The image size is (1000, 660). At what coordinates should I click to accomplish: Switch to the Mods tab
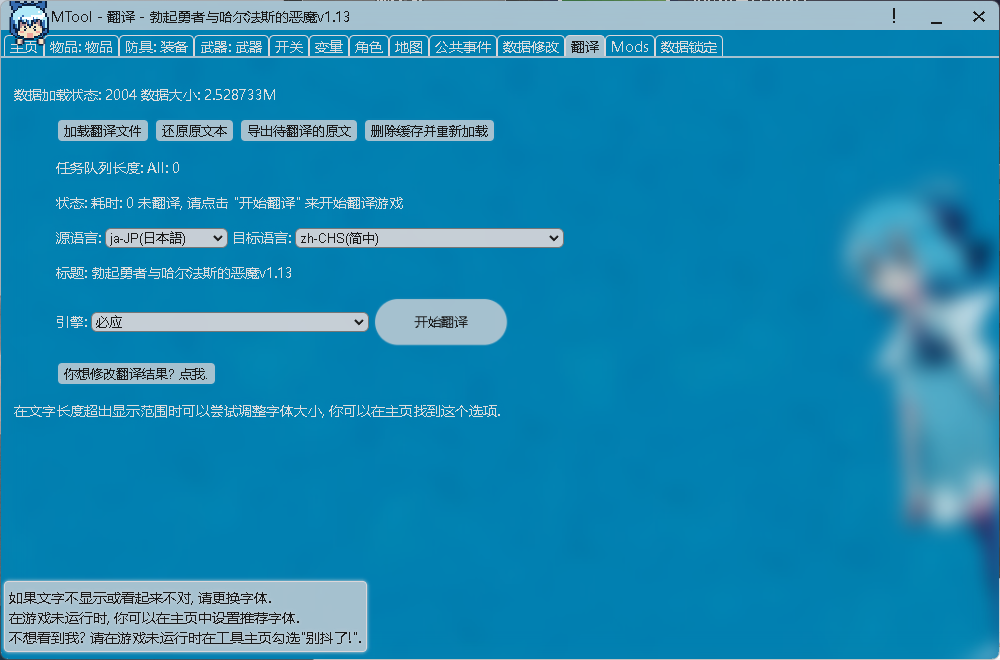[x=629, y=46]
